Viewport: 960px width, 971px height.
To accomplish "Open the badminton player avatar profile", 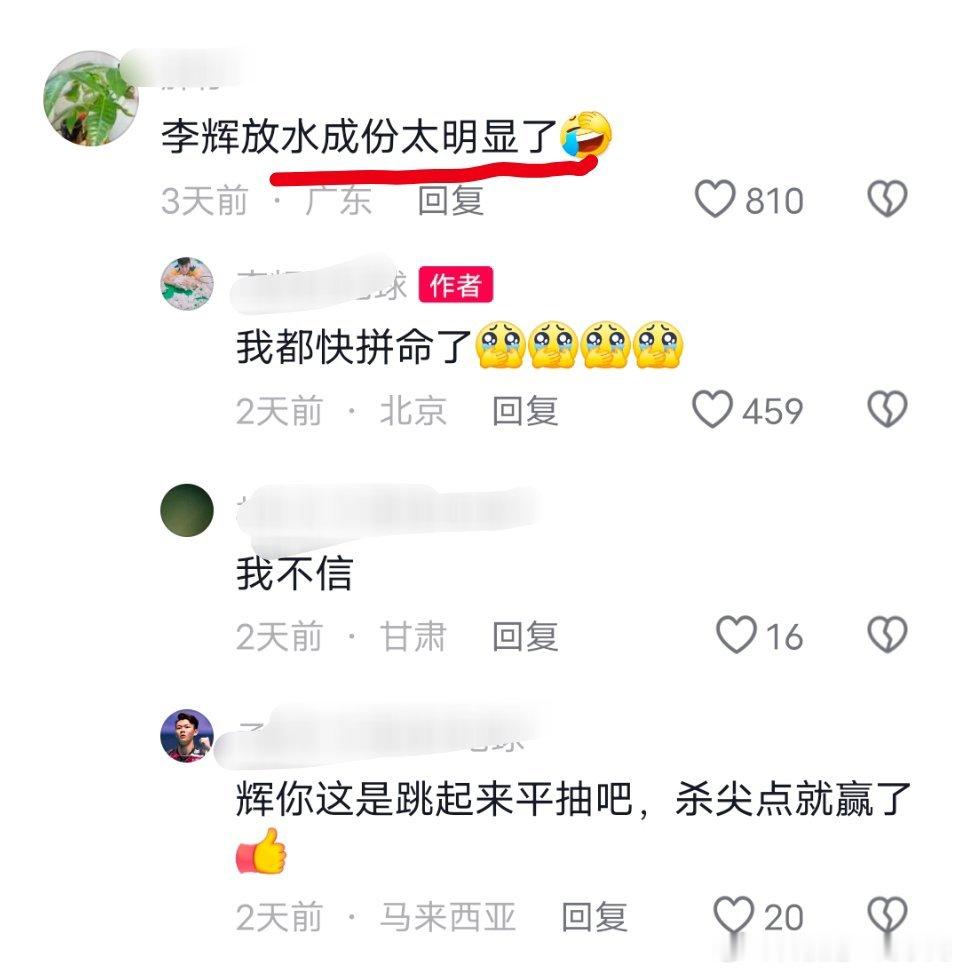I will click(187, 735).
